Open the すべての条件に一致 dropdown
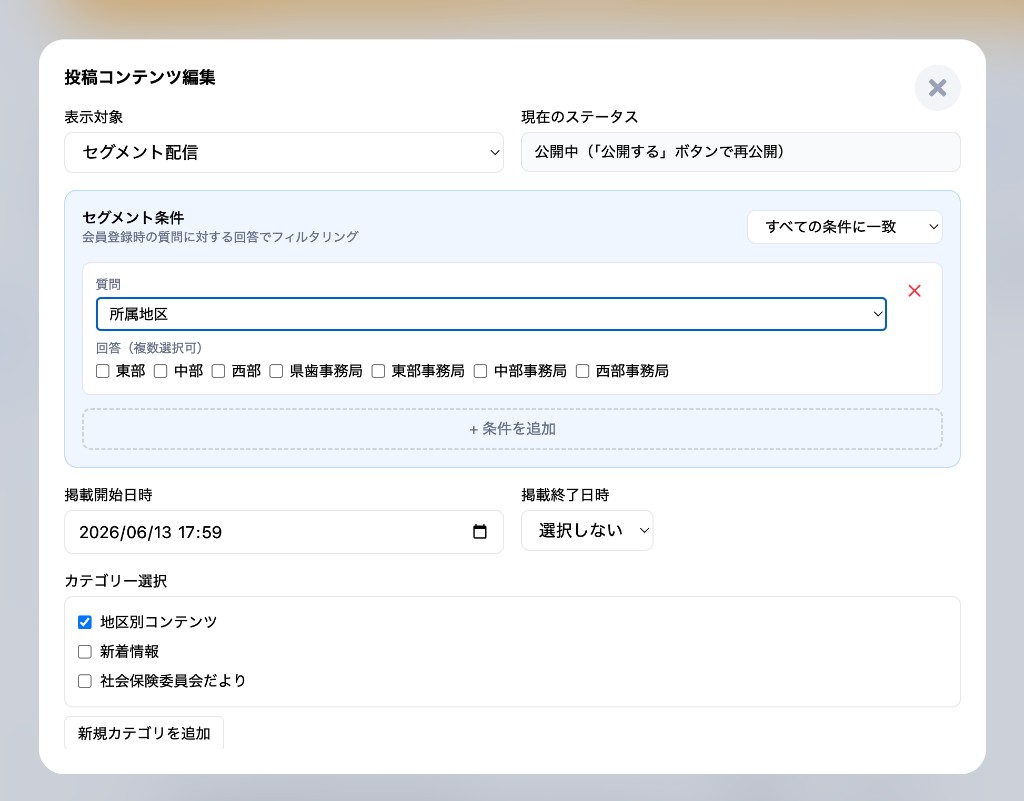 (x=844, y=227)
